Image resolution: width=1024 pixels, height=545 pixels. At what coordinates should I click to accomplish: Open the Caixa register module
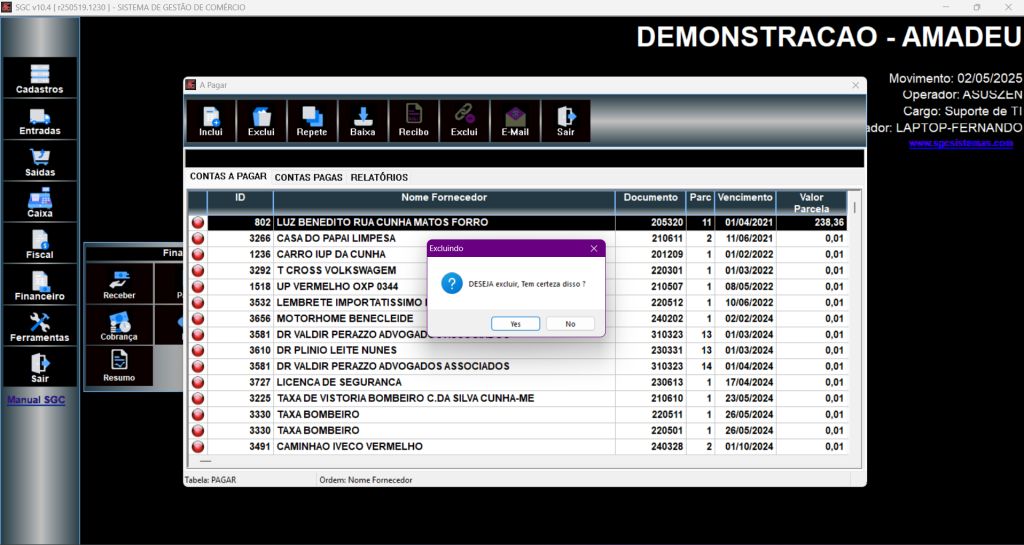pos(40,202)
